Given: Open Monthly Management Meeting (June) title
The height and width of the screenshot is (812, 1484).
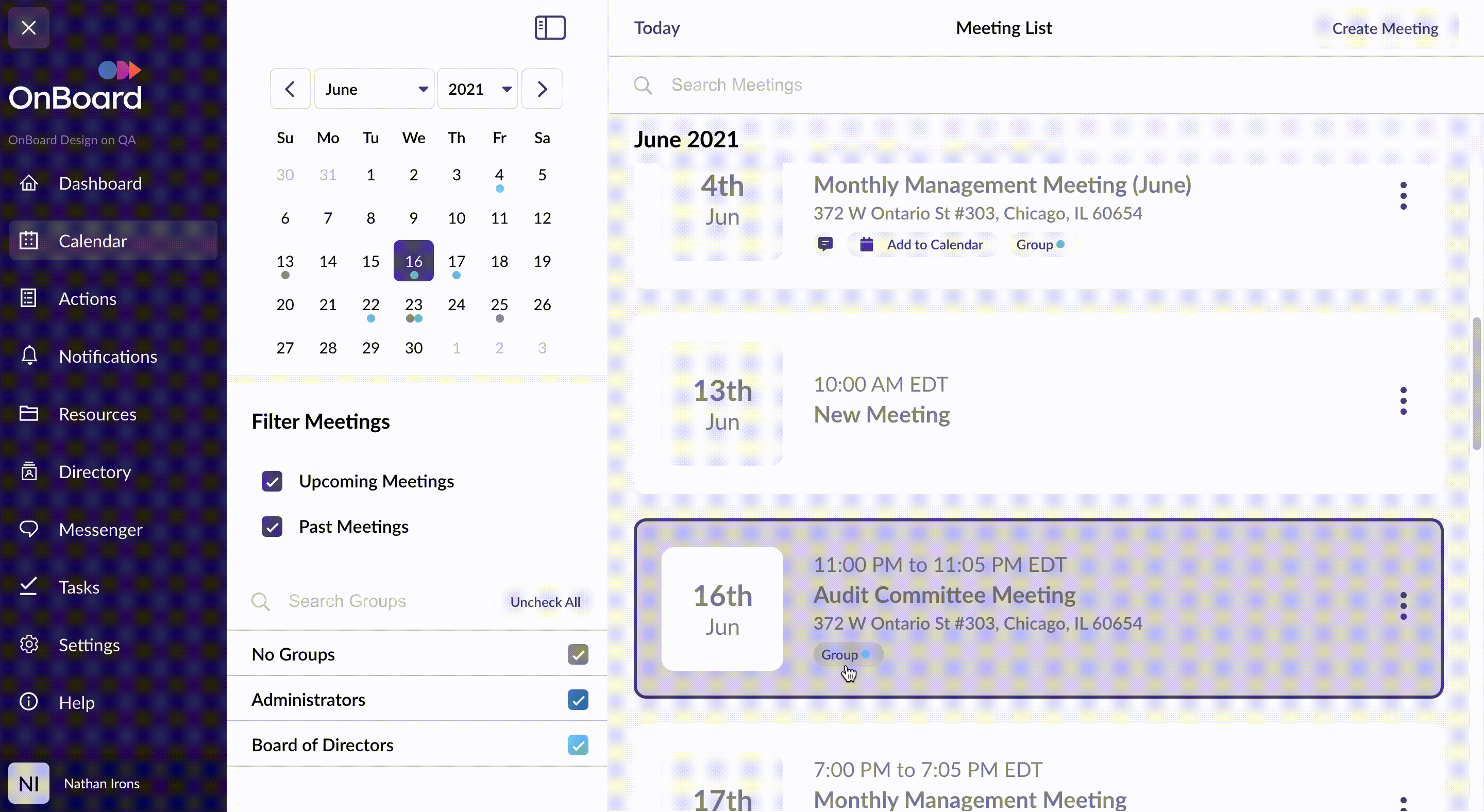Looking at the screenshot, I should (x=1002, y=185).
